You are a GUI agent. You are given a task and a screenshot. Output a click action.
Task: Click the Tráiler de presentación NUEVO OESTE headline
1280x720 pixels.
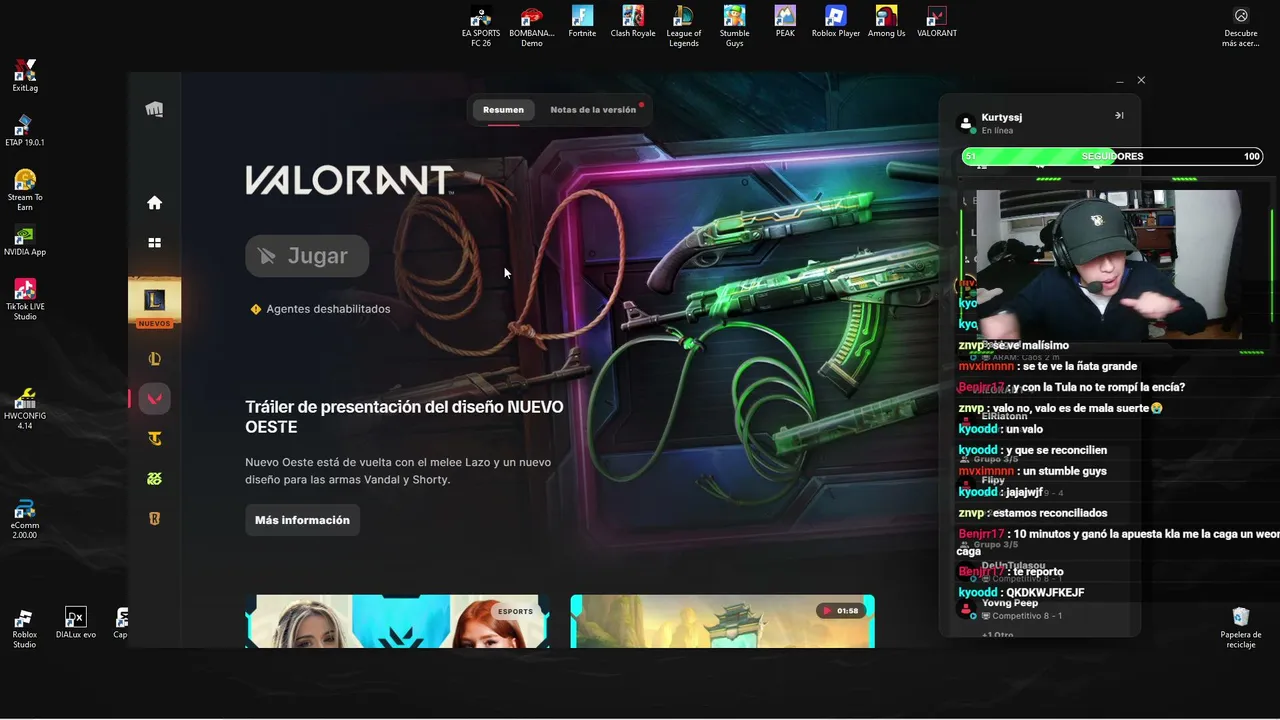pos(404,417)
